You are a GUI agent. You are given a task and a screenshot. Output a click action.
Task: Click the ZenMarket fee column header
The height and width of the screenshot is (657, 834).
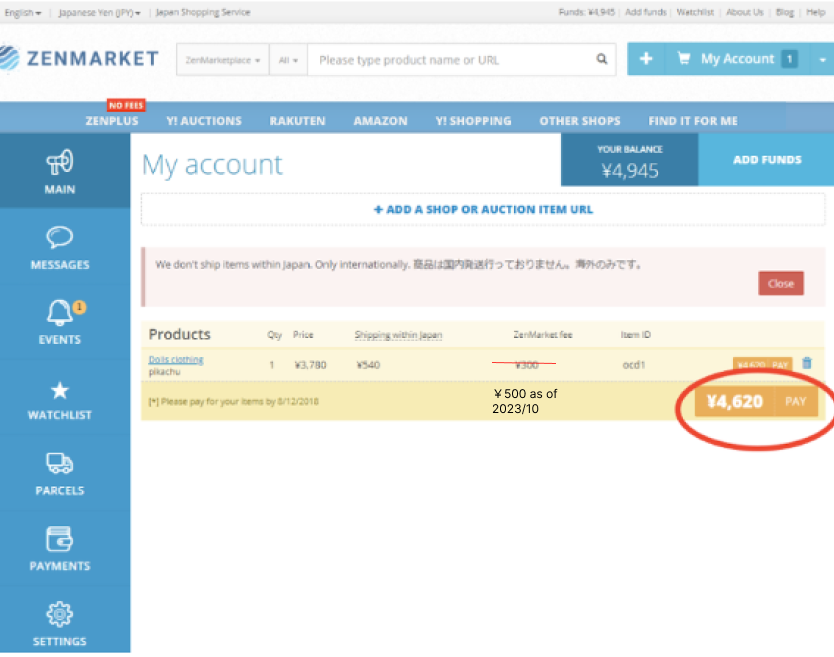[x=543, y=335]
